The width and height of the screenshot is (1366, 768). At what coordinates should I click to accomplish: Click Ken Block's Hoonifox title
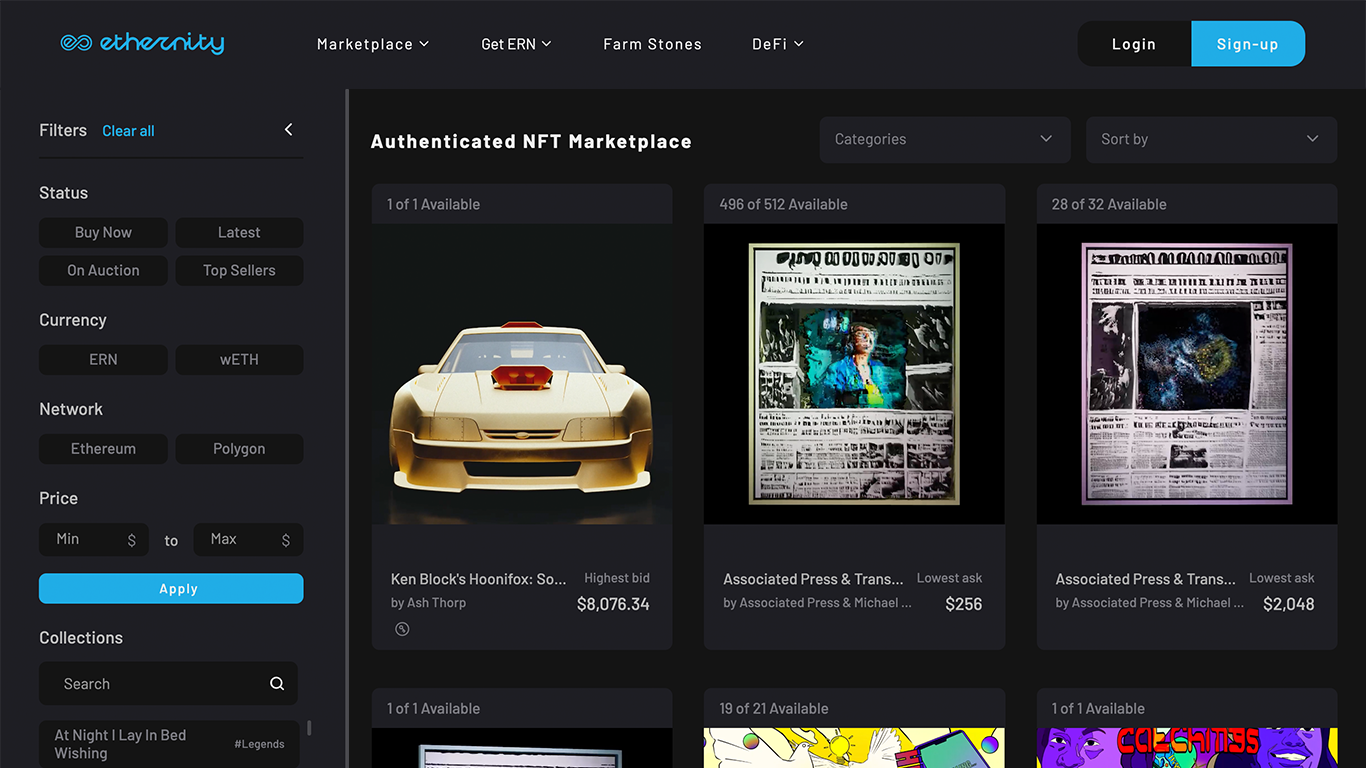click(479, 579)
